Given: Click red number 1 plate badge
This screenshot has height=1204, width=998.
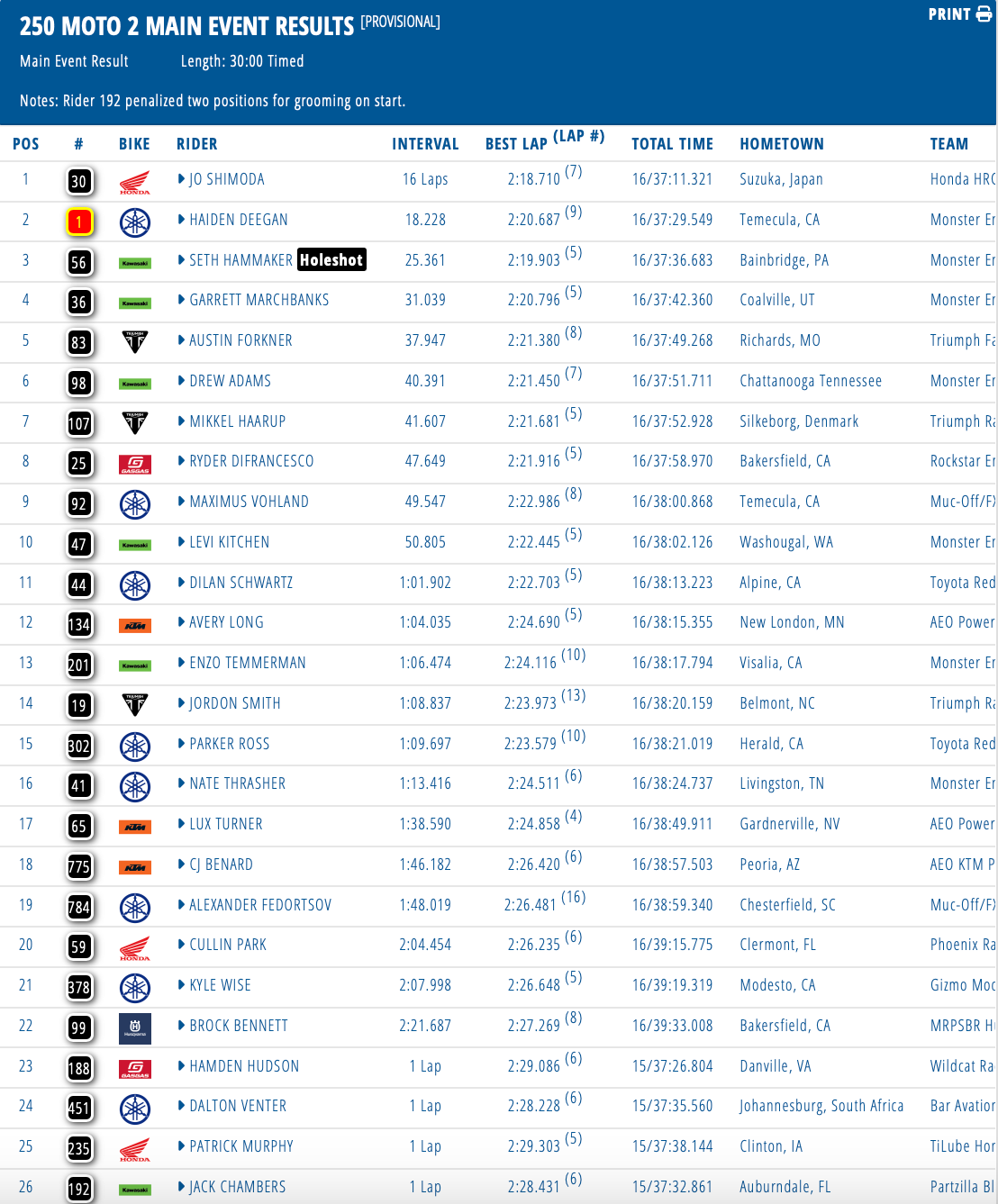Looking at the screenshot, I should pos(79,222).
